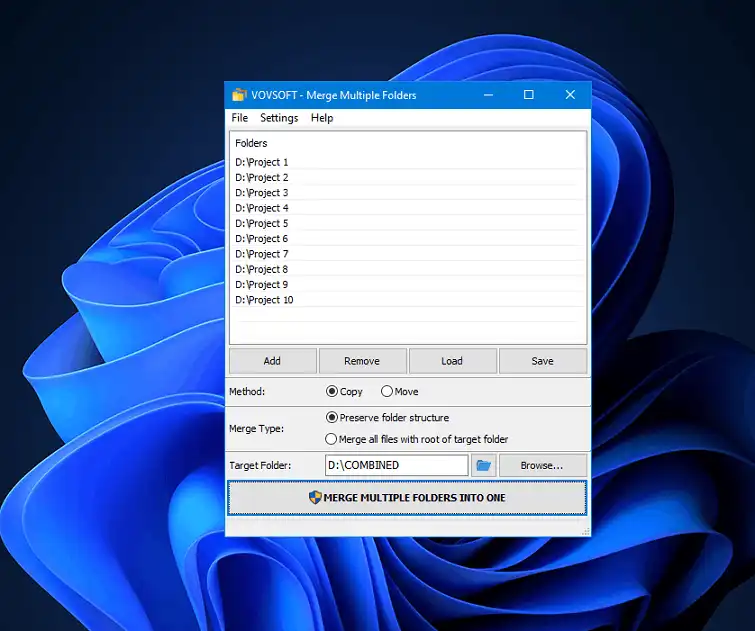Click the Browse... button
The width and height of the screenshot is (755, 631).
(x=542, y=465)
